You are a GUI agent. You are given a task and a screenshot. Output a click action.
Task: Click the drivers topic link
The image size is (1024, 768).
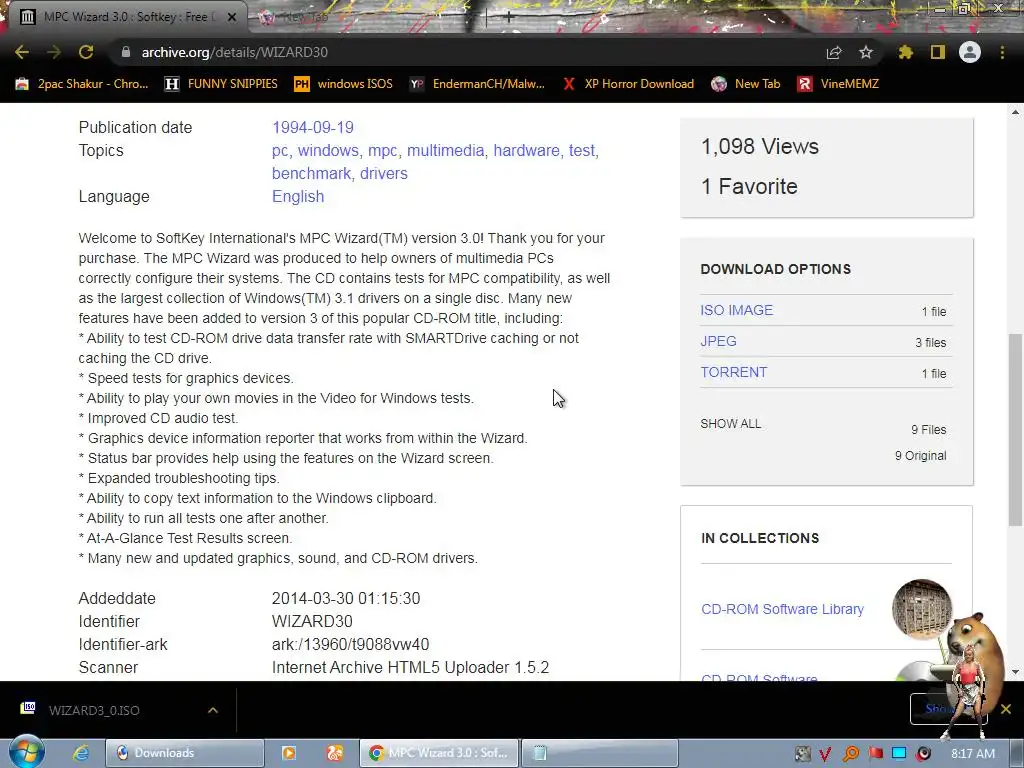click(x=383, y=173)
